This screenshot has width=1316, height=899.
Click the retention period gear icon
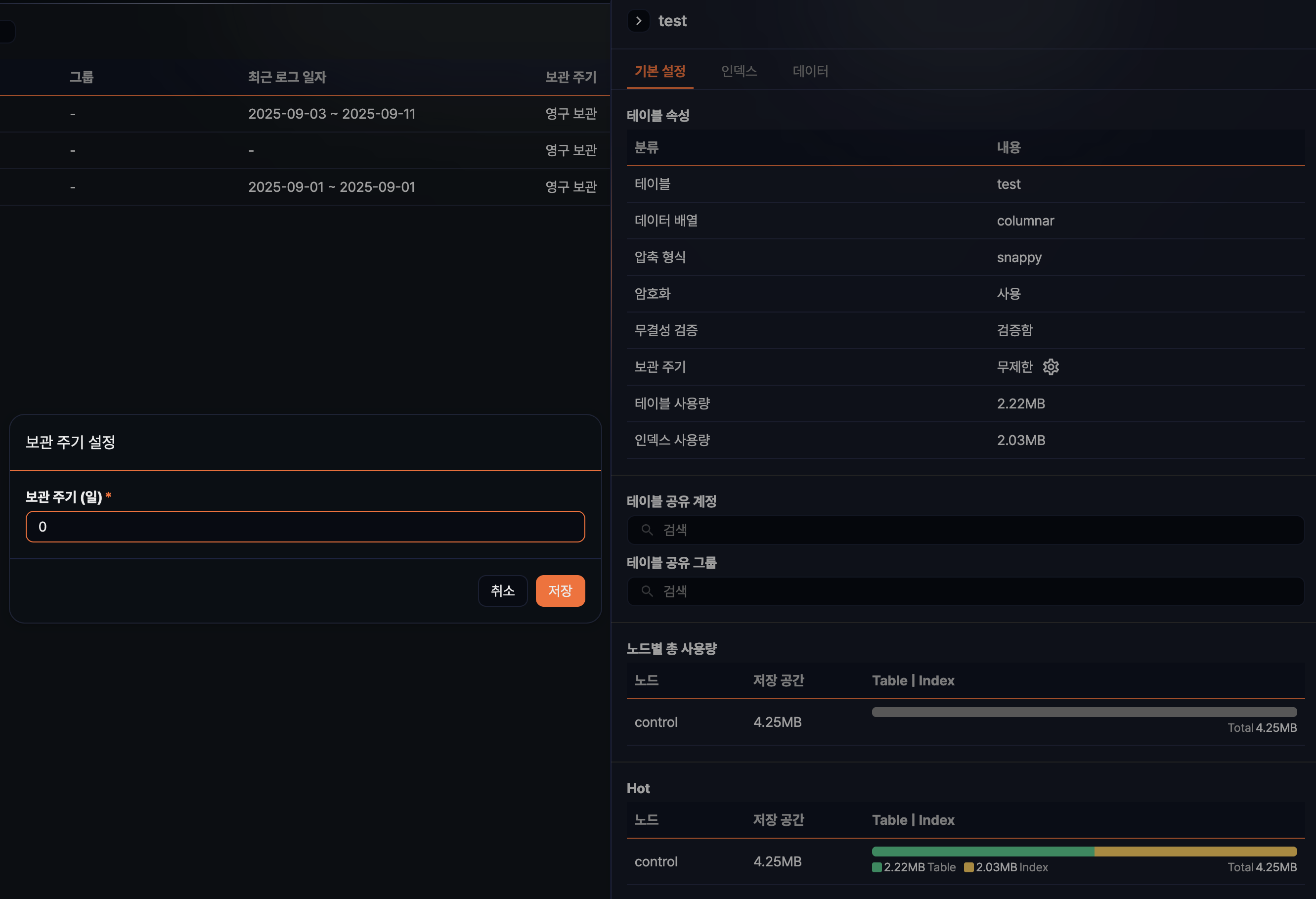pos(1051,367)
